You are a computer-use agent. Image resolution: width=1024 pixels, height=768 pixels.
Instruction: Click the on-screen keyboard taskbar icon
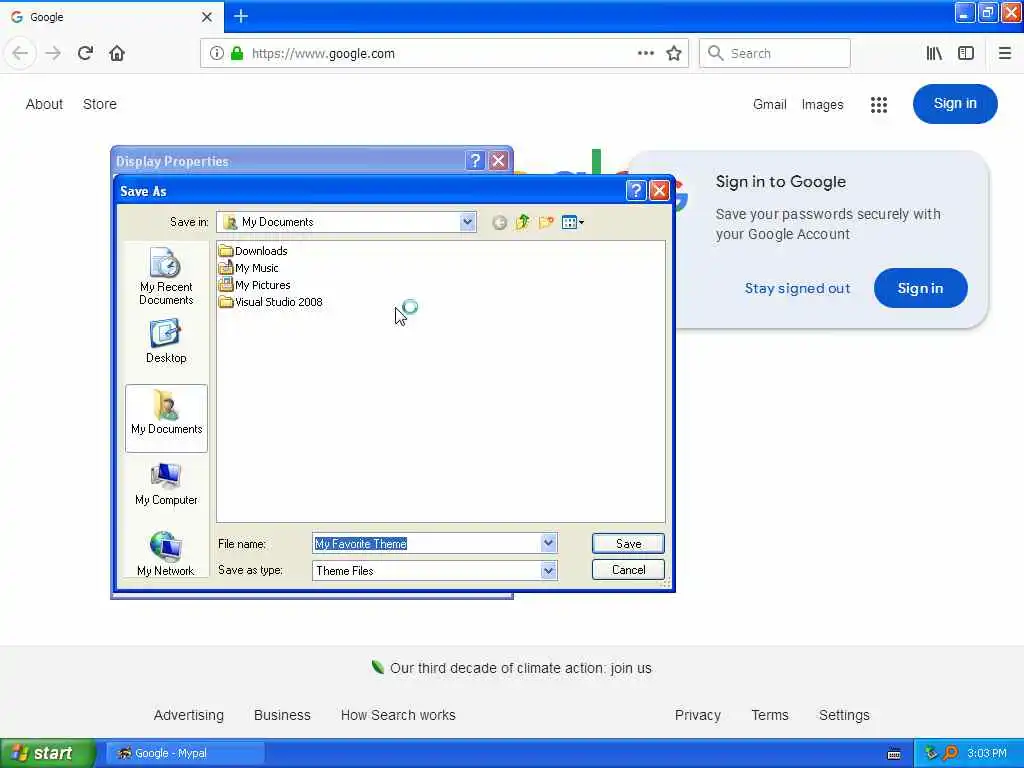(894, 754)
